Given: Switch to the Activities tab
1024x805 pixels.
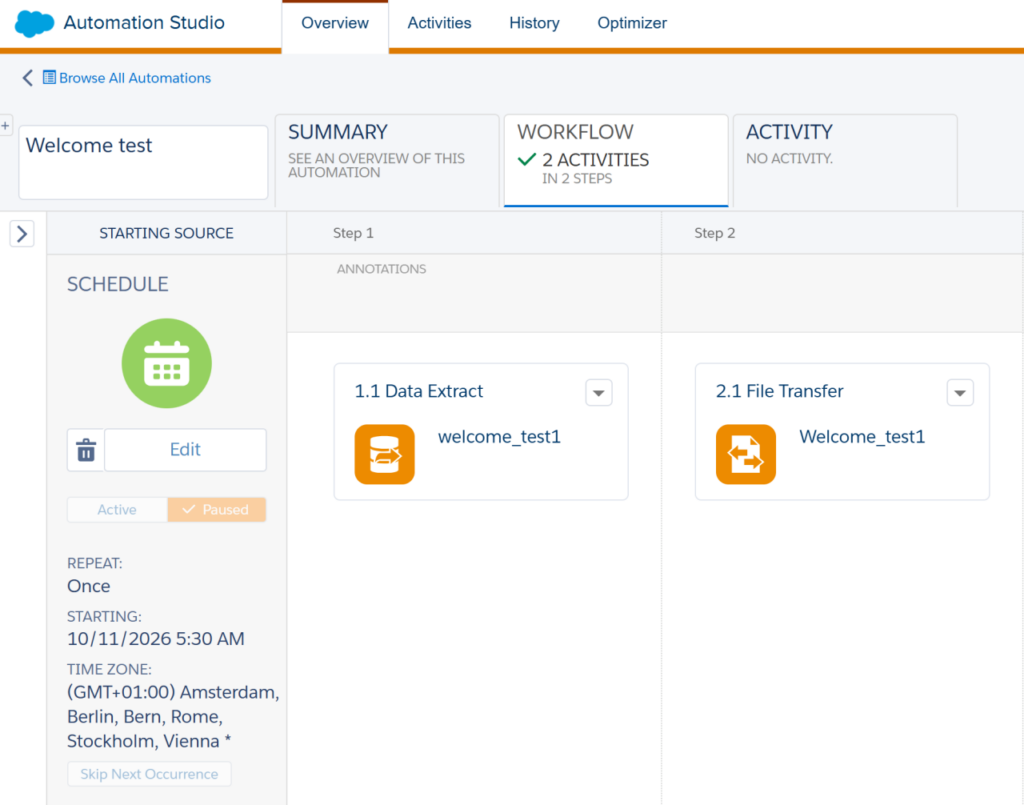Looking at the screenshot, I should pyautogui.click(x=440, y=24).
